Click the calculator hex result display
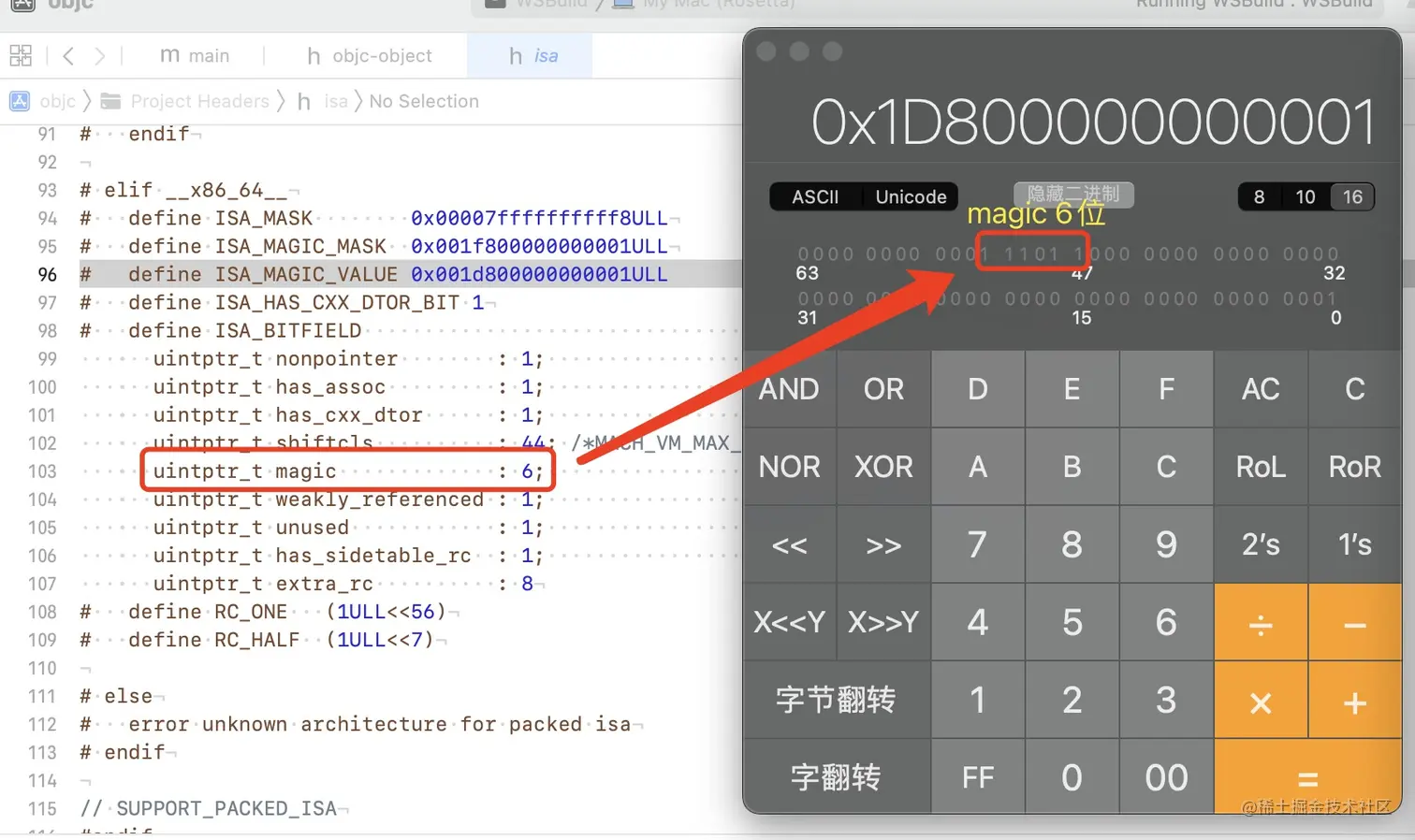The height and width of the screenshot is (840, 1415). 1093,122
